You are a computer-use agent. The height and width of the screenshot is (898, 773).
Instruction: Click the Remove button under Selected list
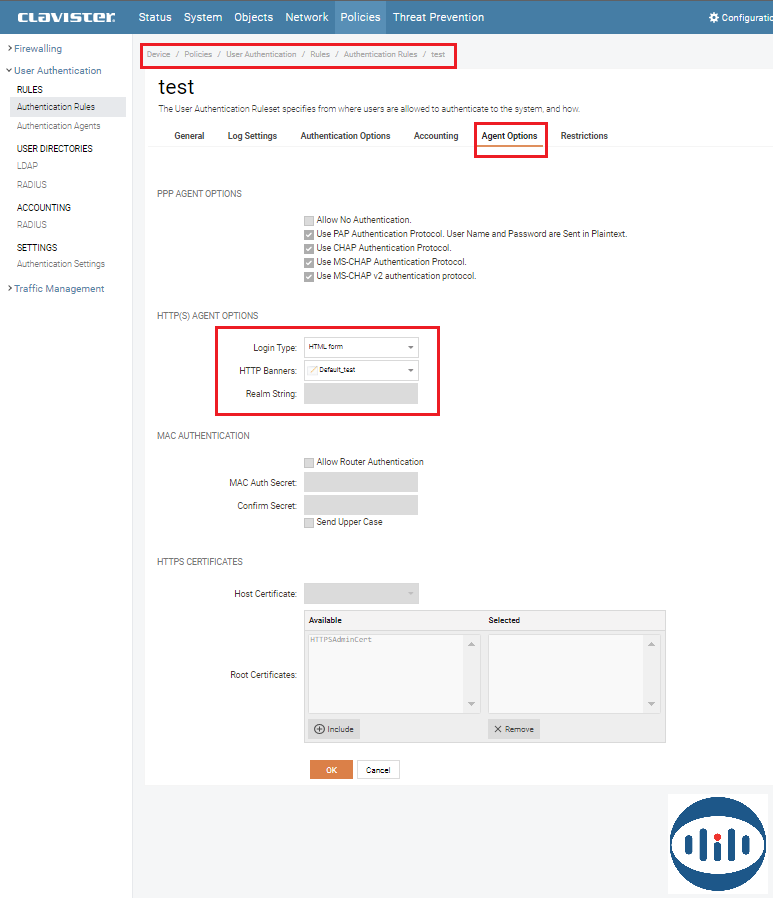(x=513, y=729)
